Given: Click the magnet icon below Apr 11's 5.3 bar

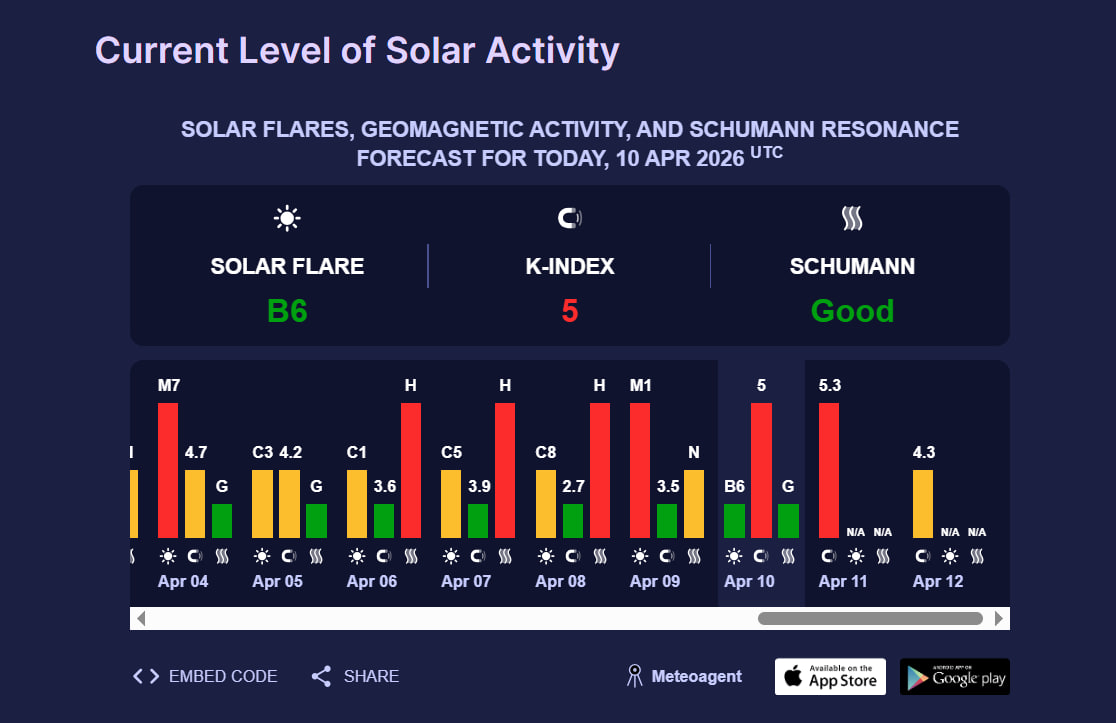Looking at the screenshot, I should (829, 556).
